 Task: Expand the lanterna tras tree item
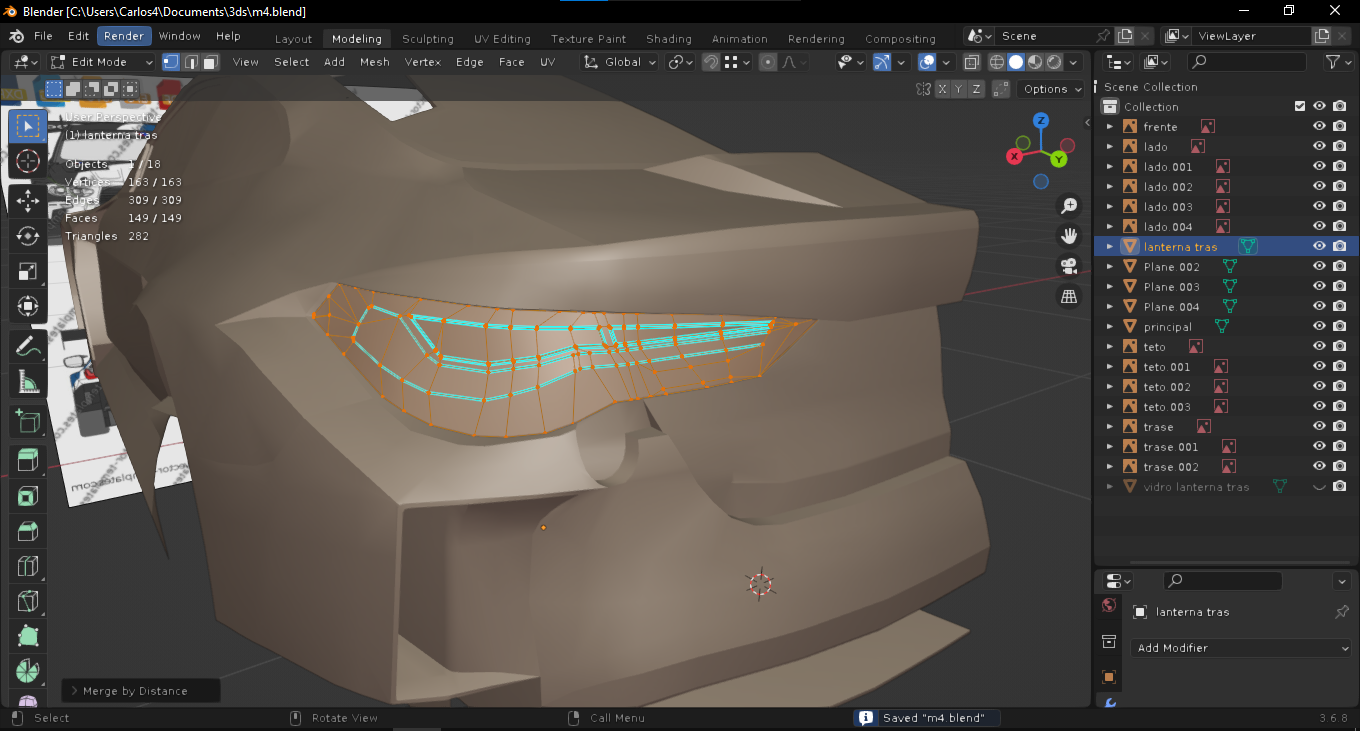click(x=1109, y=246)
